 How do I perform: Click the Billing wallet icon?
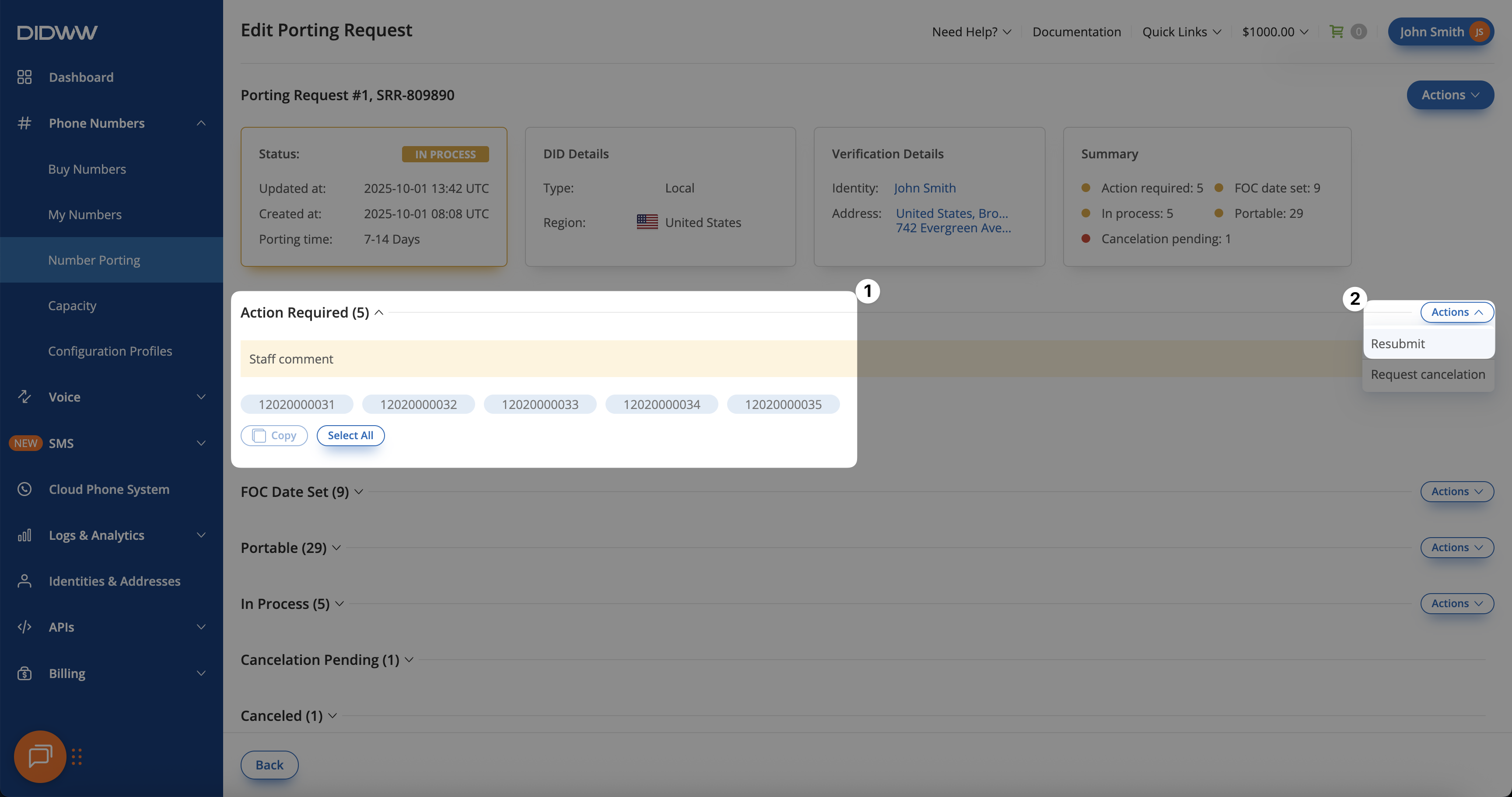(24, 673)
